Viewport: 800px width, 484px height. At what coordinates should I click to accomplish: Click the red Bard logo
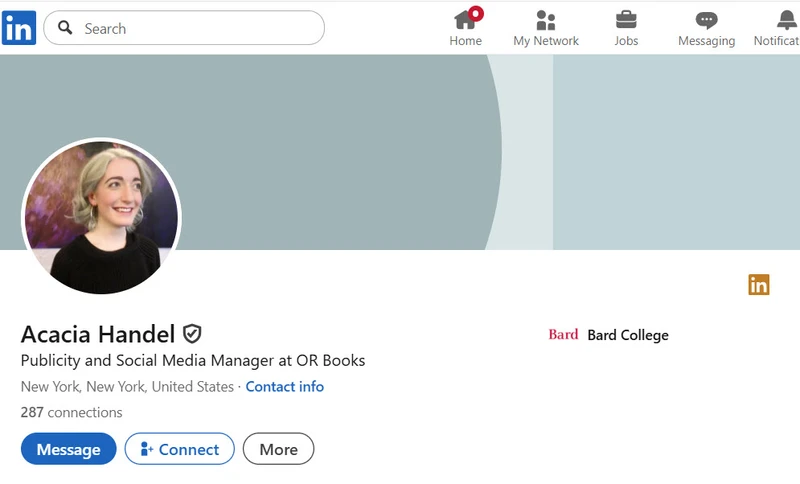563,335
